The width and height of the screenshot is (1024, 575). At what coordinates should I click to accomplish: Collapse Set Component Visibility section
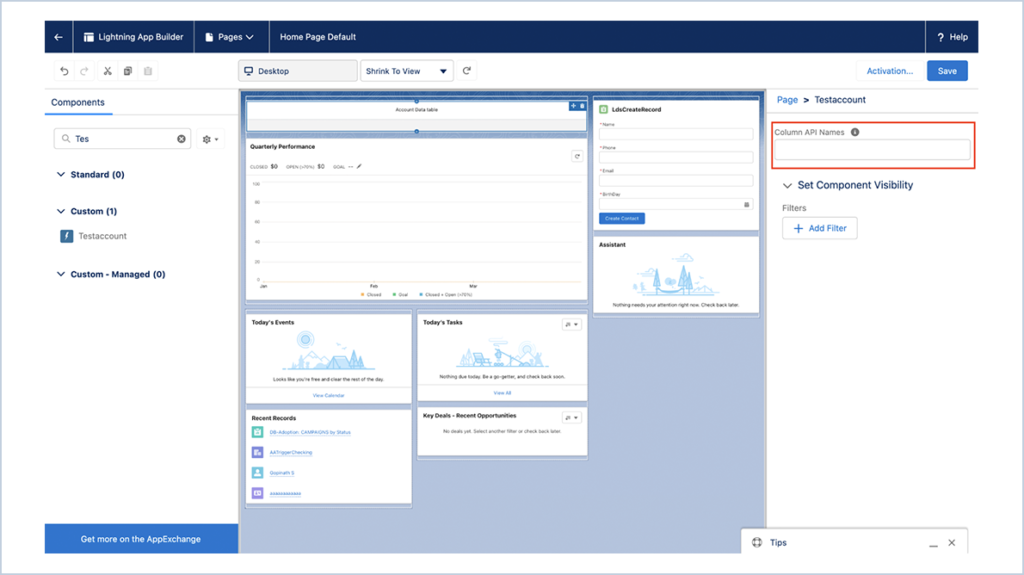[787, 186]
